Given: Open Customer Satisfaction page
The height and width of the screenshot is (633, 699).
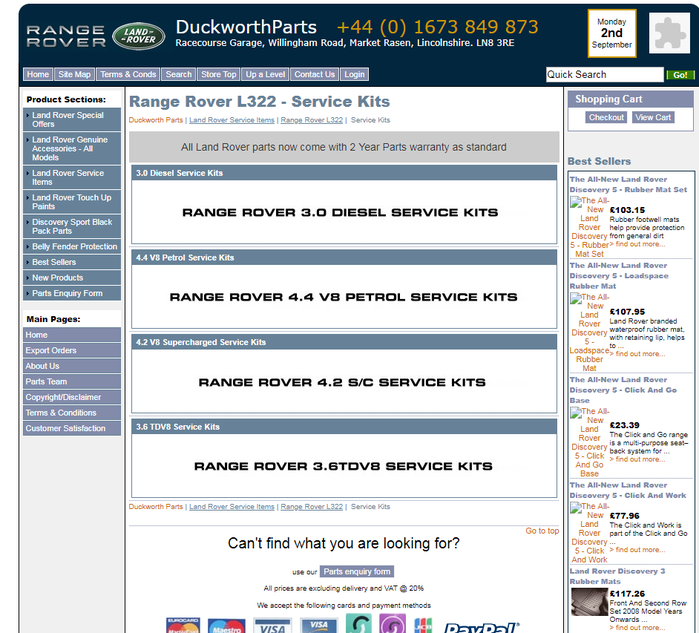Looking at the screenshot, I should [x=72, y=428].
